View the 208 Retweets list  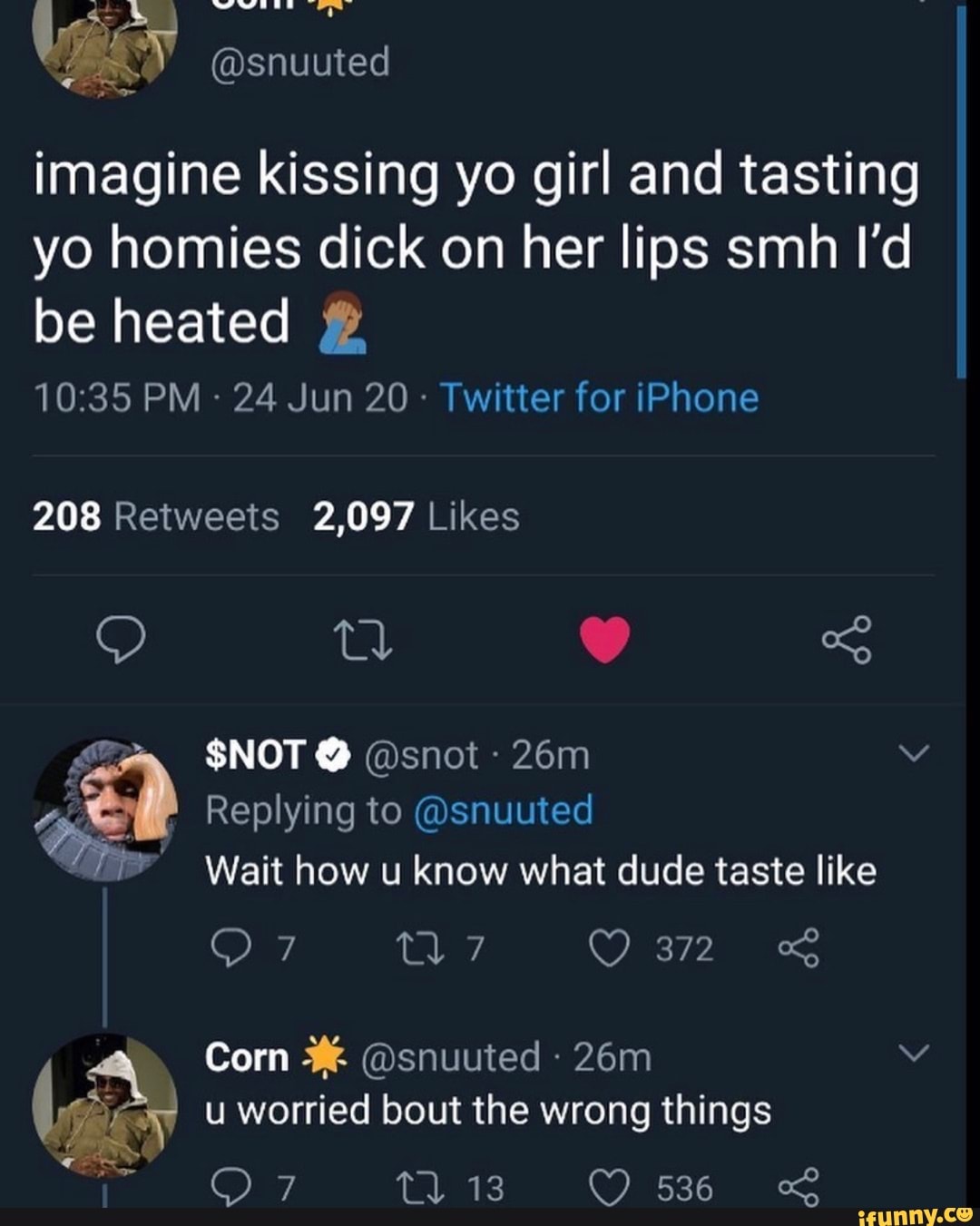[x=156, y=516]
